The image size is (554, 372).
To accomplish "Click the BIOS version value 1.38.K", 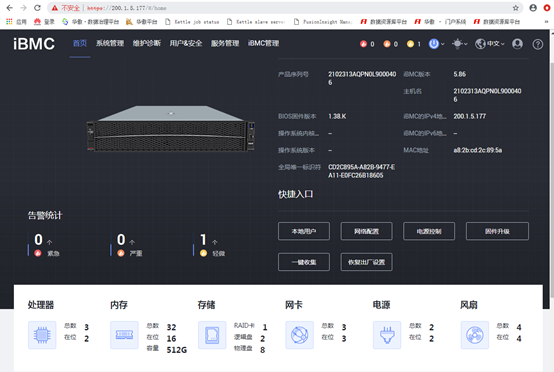I will pos(337,116).
